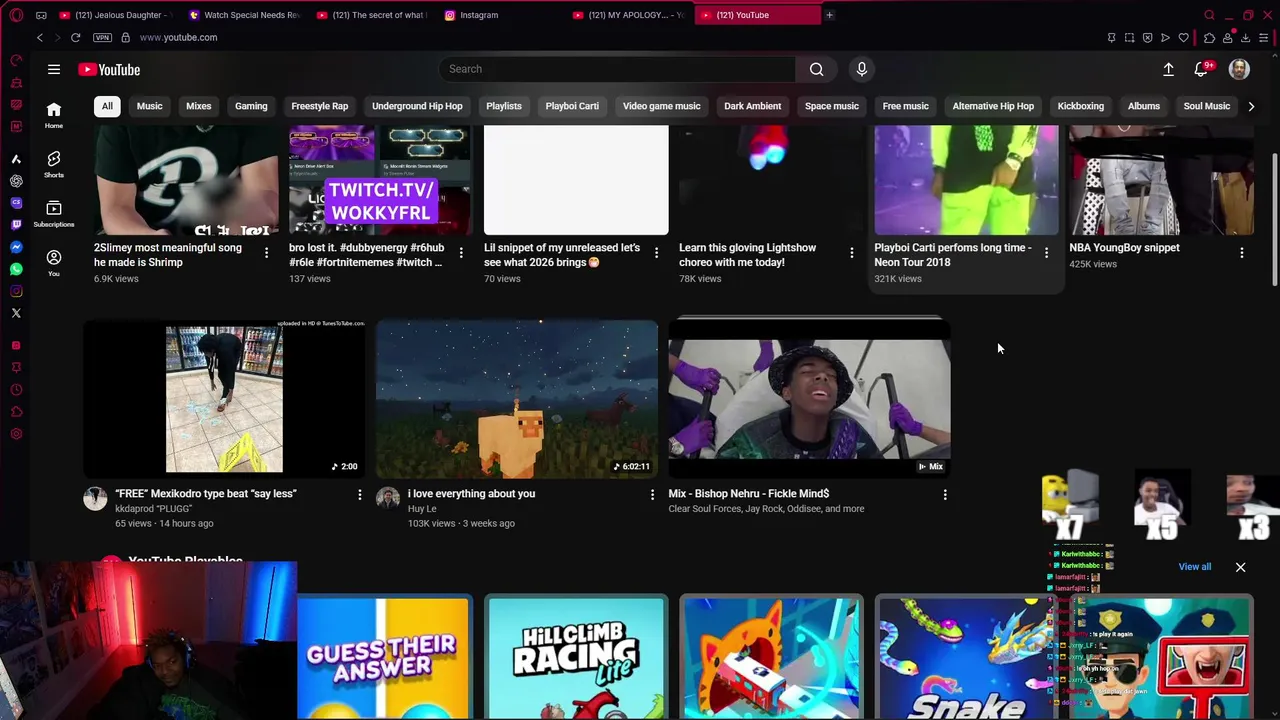Open the browser downloads icon
Image resolution: width=1280 pixels, height=720 pixels.
[1245, 38]
